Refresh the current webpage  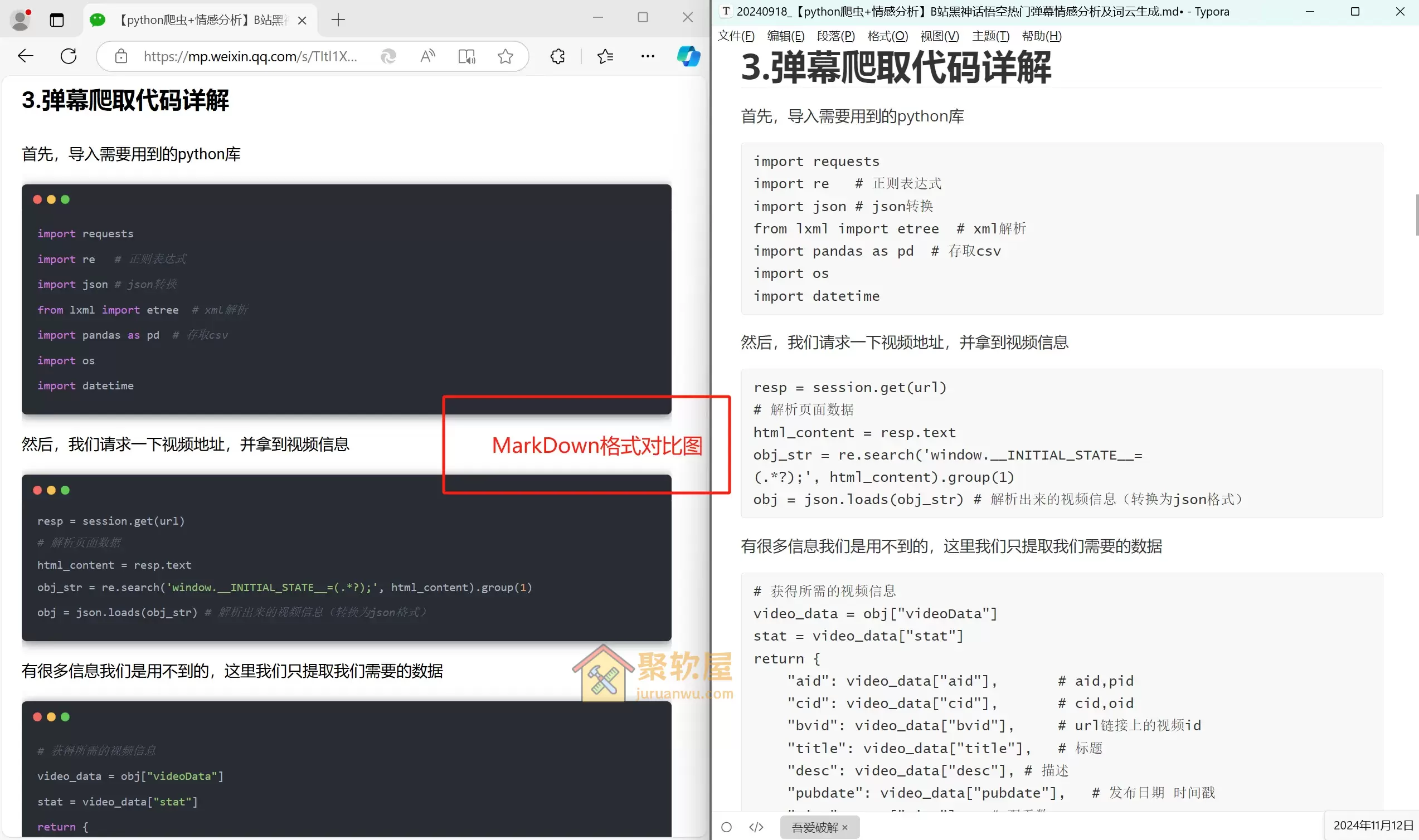(x=68, y=56)
